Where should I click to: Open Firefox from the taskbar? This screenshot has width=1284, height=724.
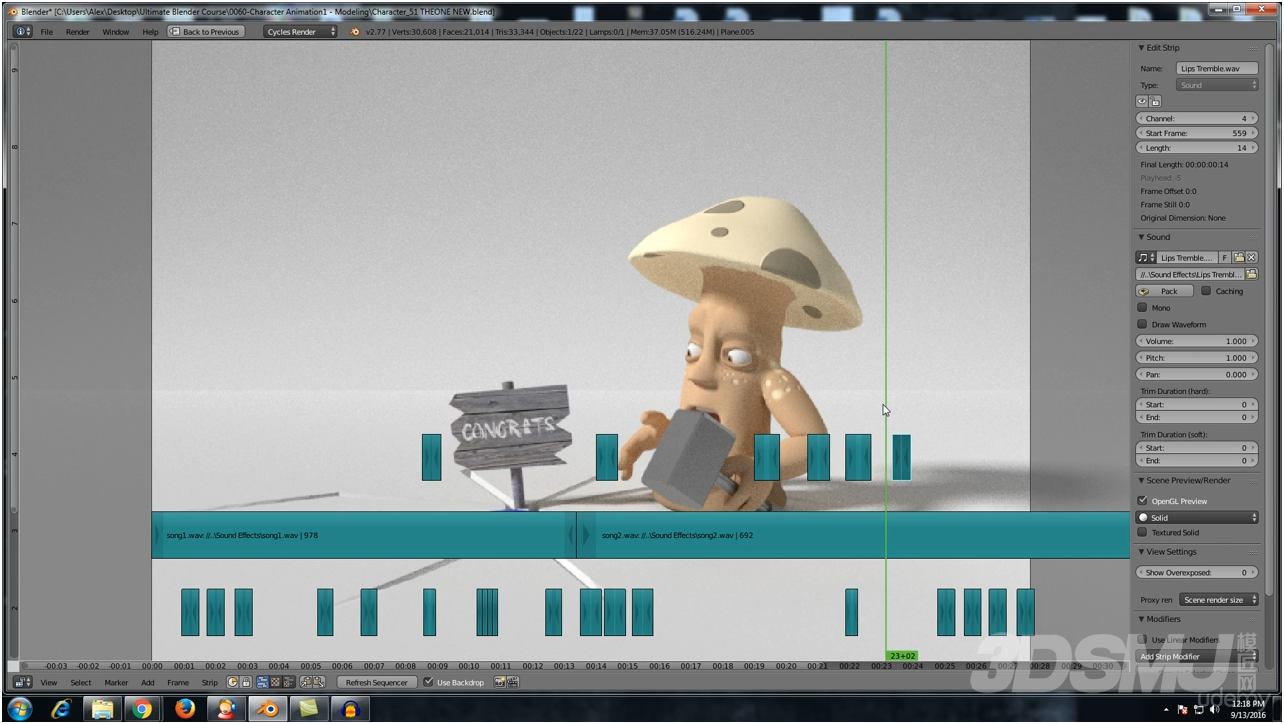185,709
